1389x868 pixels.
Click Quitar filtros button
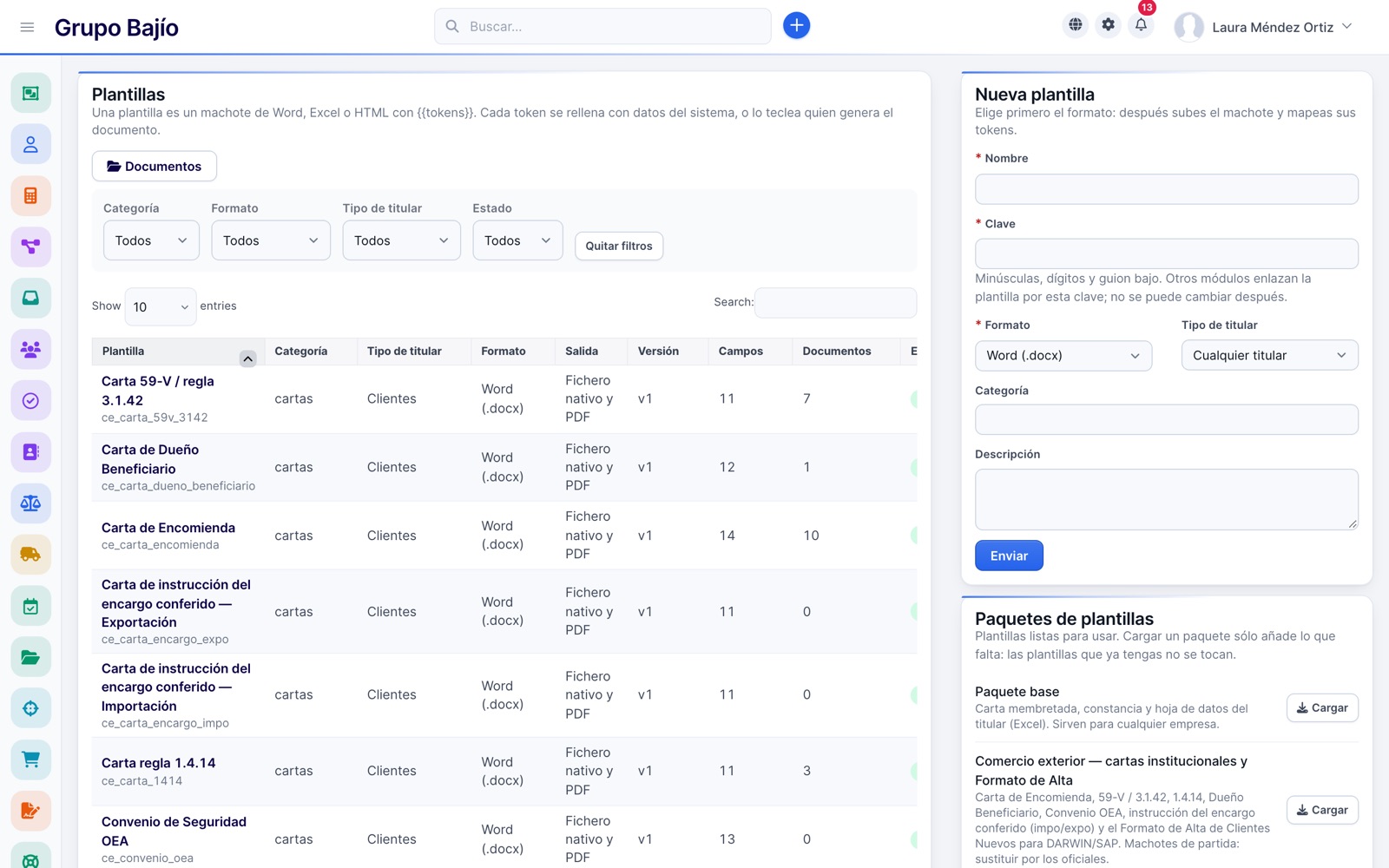(x=619, y=246)
